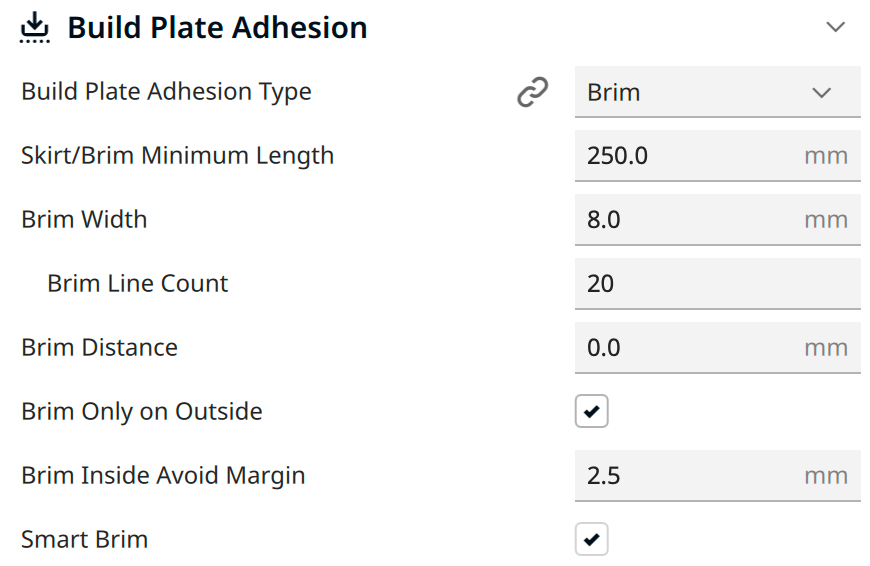Click the indented Brim Line Count label
The height and width of the screenshot is (566, 870).
(138, 284)
